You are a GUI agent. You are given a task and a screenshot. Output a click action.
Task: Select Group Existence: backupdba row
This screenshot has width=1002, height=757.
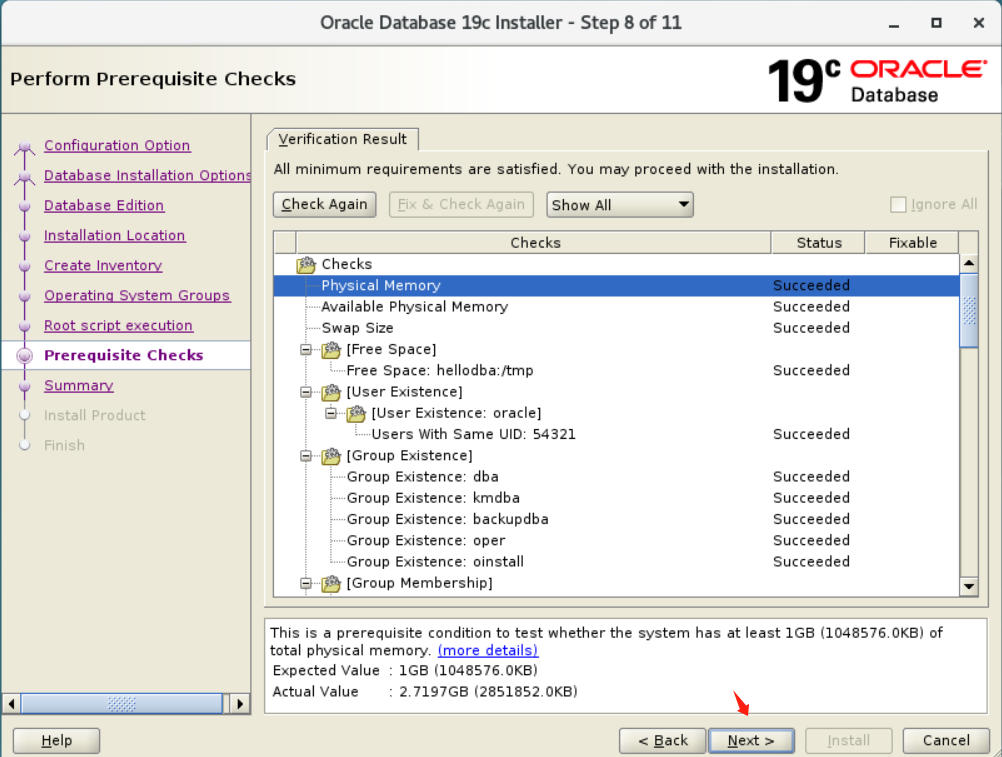point(617,519)
